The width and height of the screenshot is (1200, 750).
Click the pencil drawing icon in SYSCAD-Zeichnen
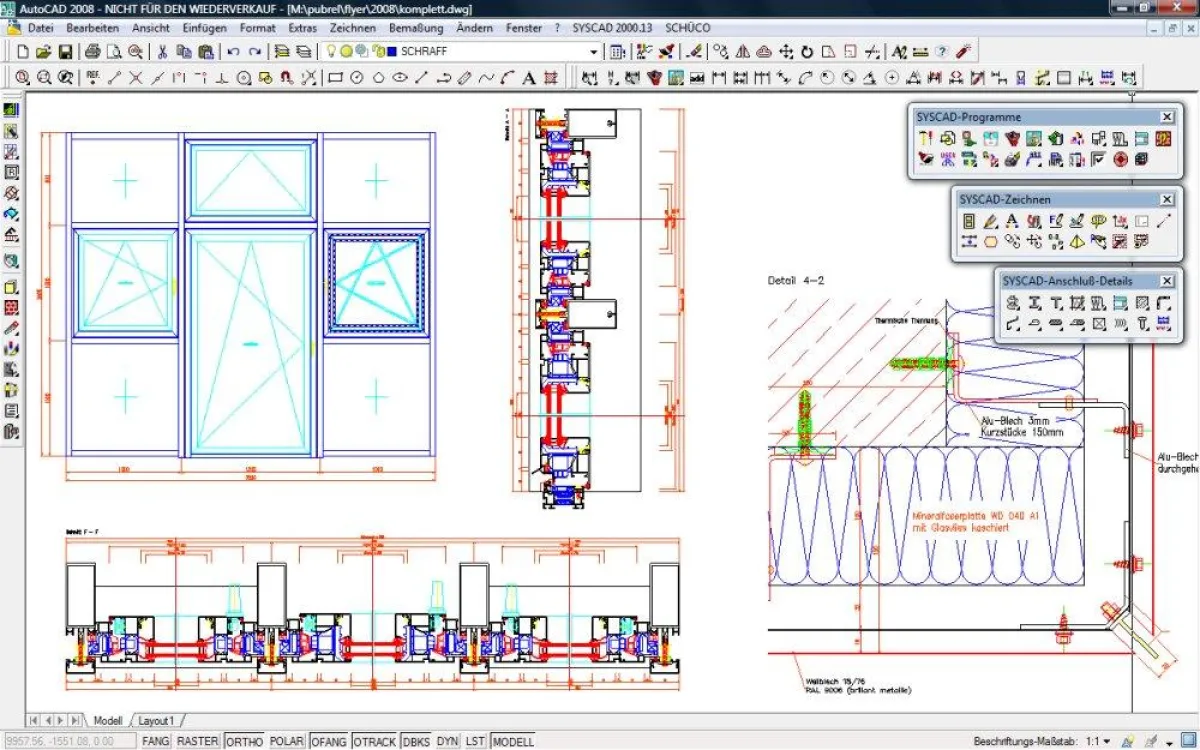pos(991,221)
